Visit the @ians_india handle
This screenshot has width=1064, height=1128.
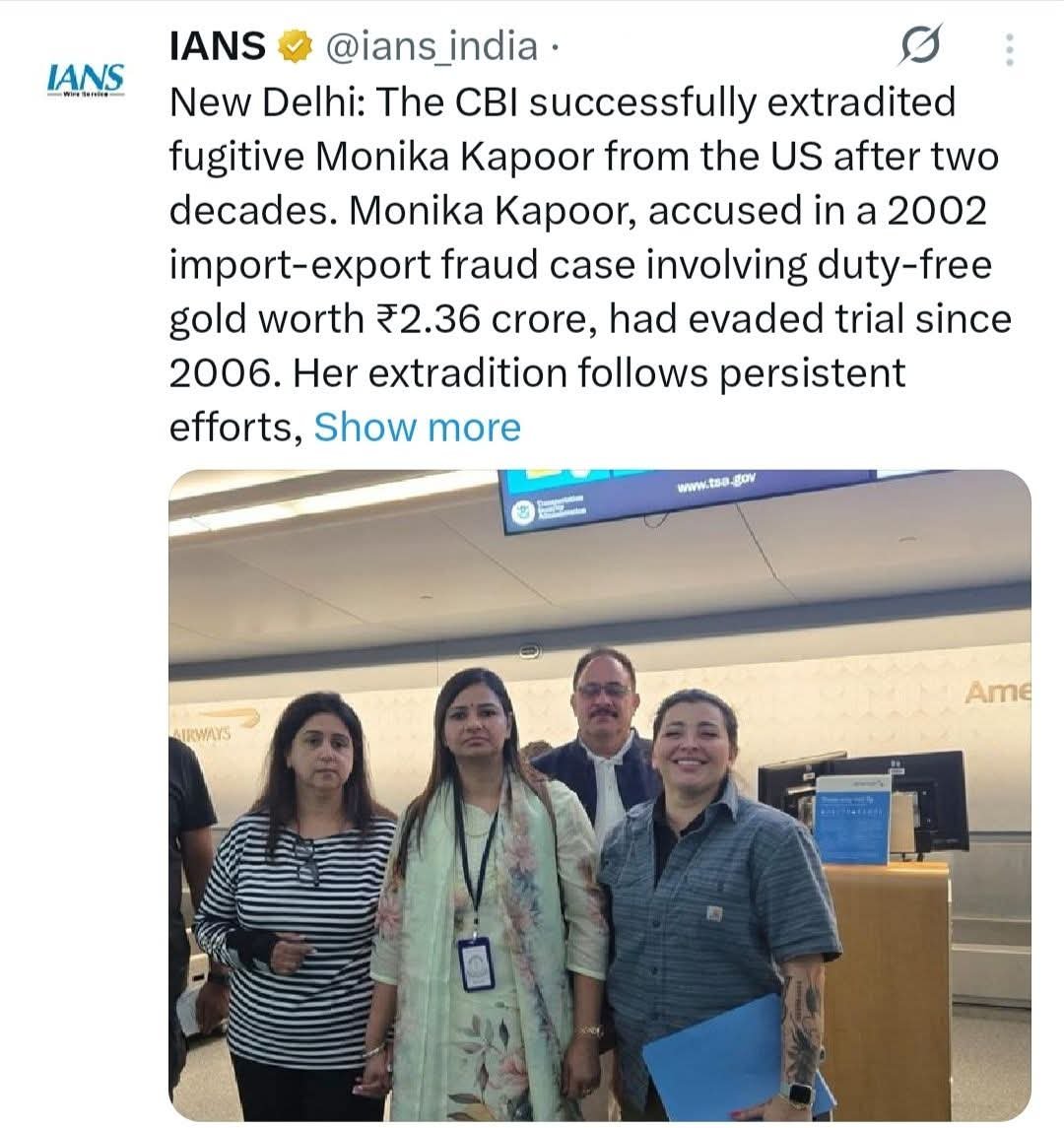(x=432, y=46)
